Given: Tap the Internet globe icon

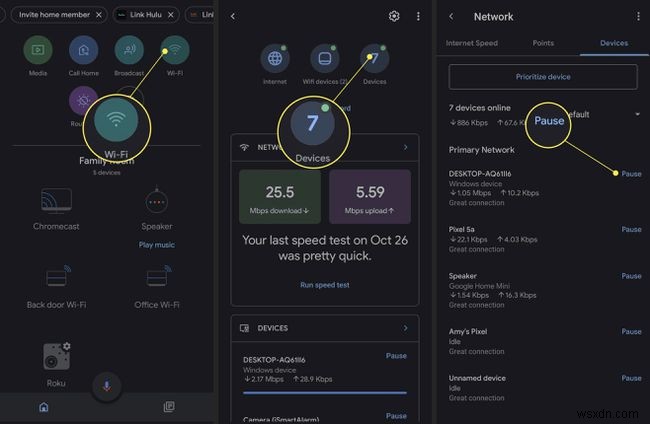Looking at the screenshot, I should [x=275, y=58].
